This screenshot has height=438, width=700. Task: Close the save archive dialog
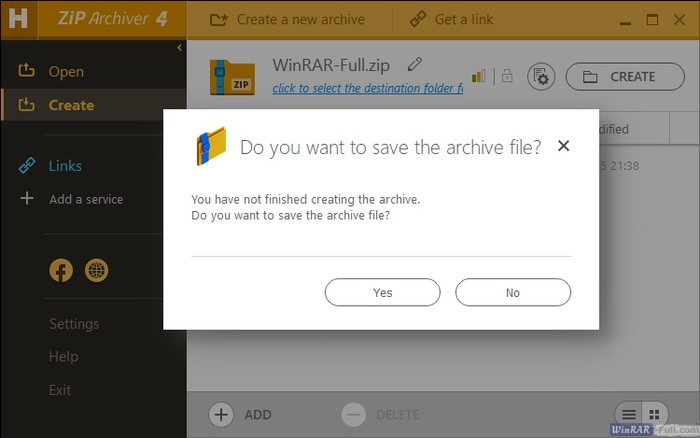563,146
